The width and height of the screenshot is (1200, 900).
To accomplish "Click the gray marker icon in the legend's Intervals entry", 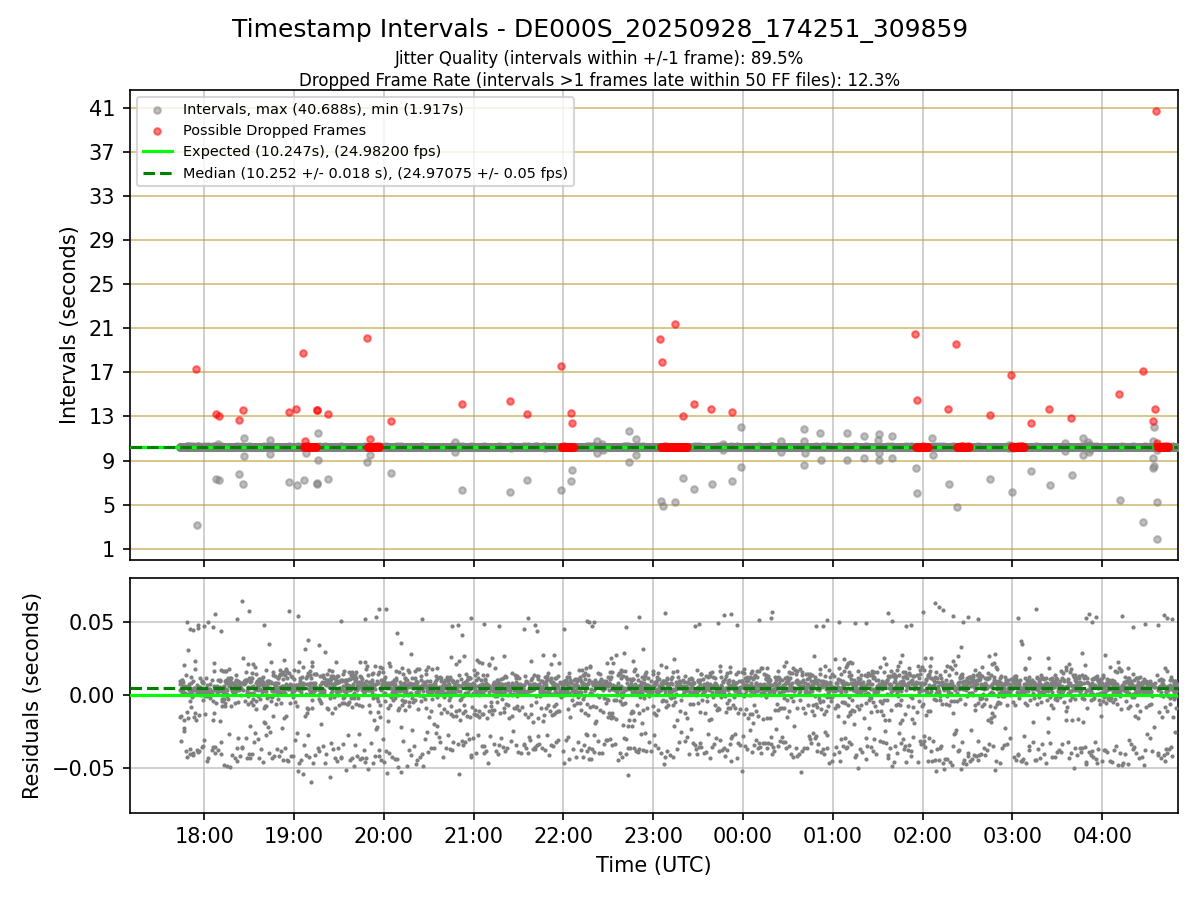I will (x=157, y=109).
